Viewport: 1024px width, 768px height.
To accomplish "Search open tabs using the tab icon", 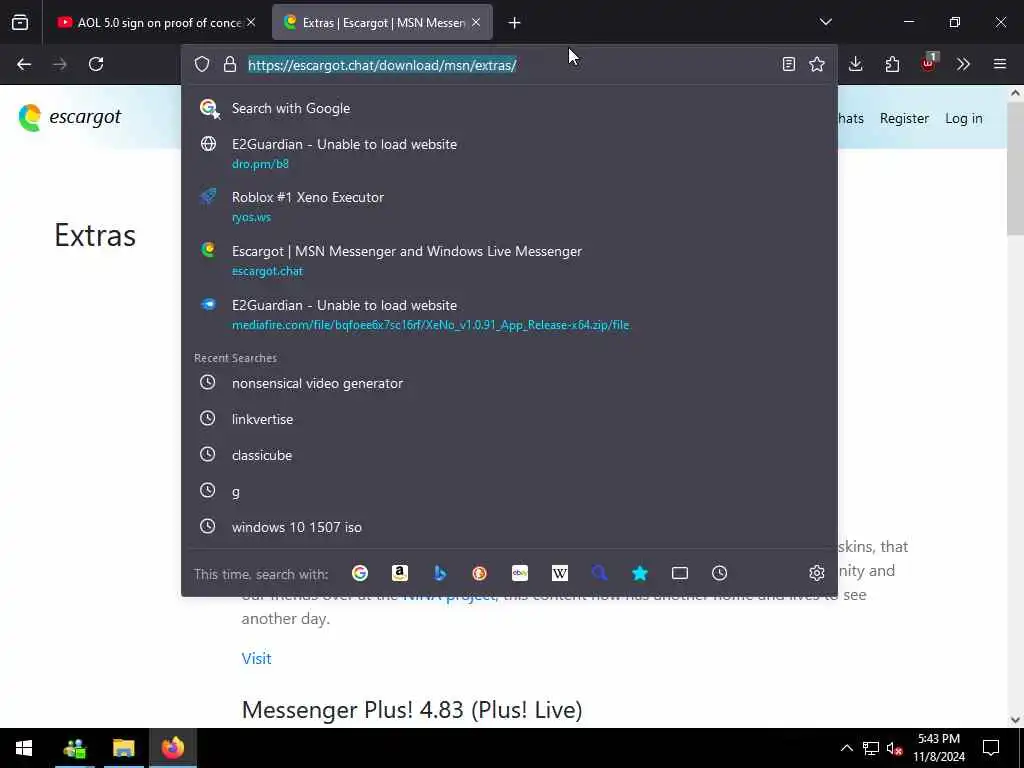I will tap(680, 573).
